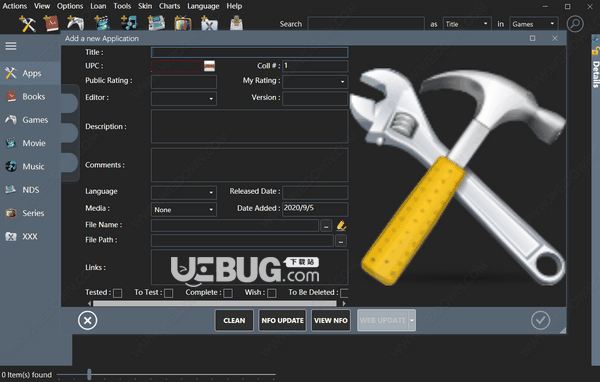Open the XXX category in sidebar
The width and height of the screenshot is (600, 382).
(x=30, y=237)
